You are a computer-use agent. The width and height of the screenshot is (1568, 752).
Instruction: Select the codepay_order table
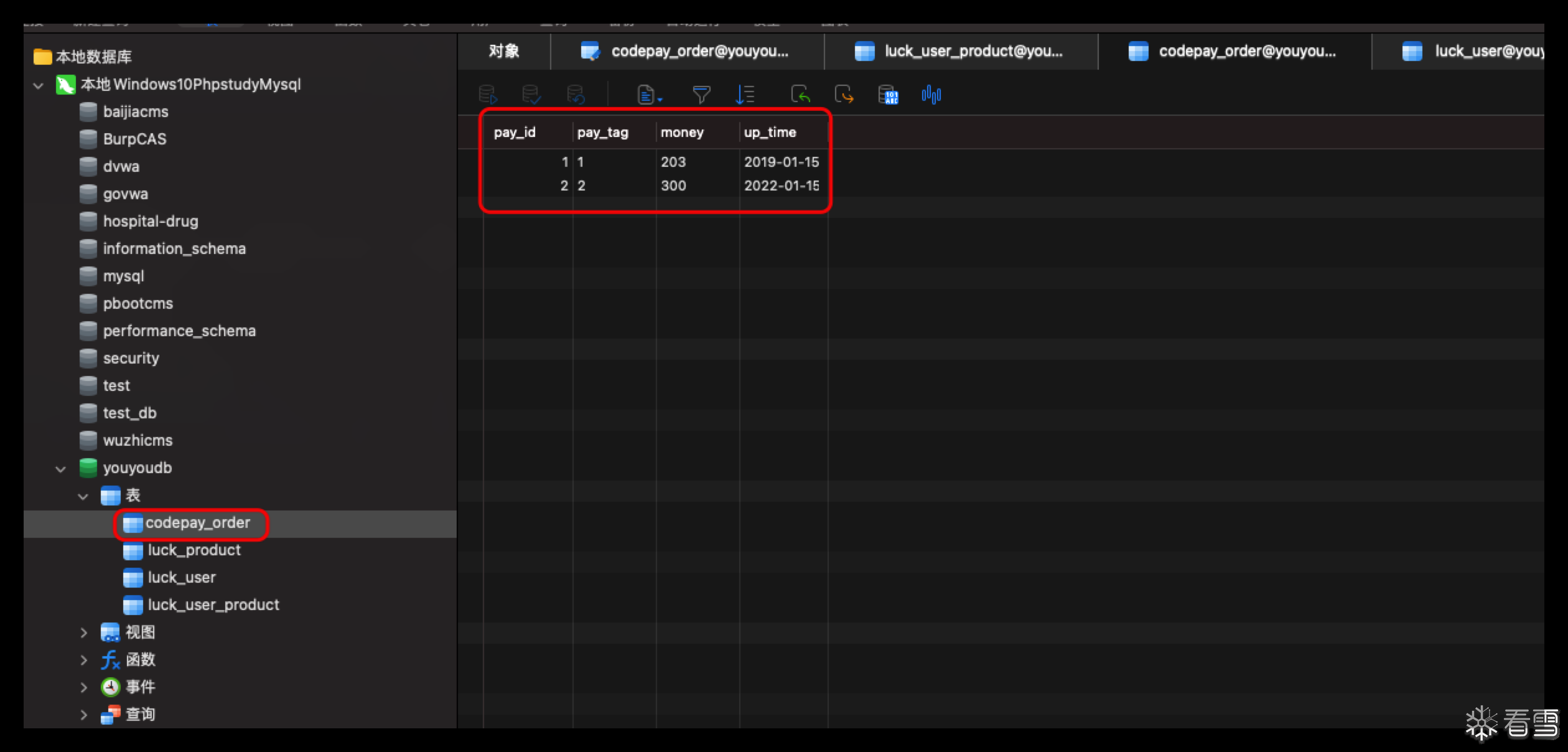click(x=197, y=523)
